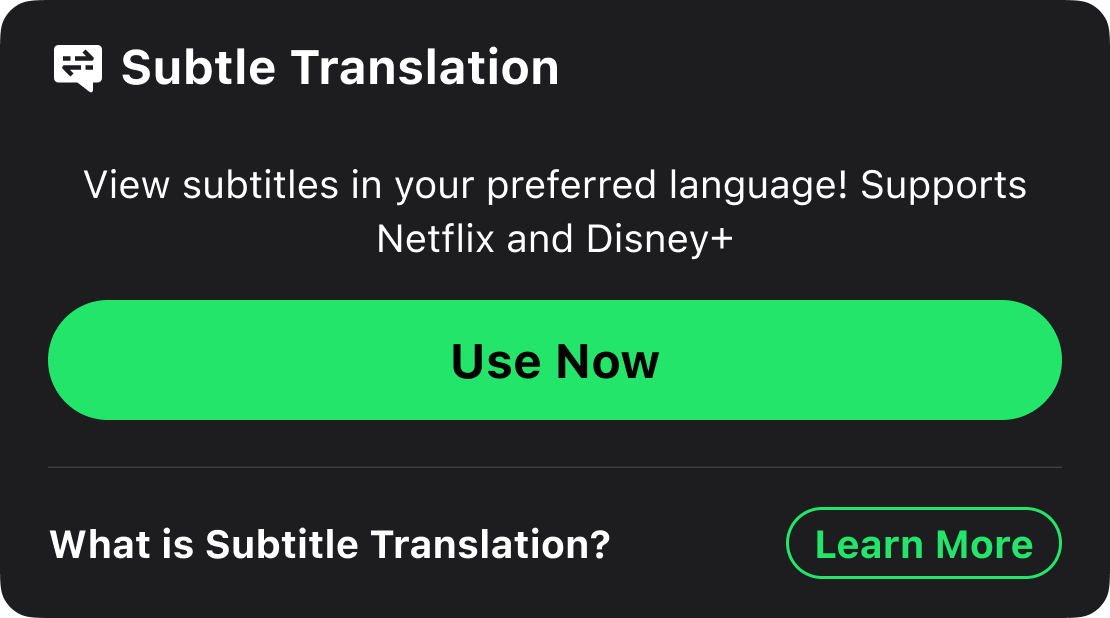Click the outlined Learn More pill button
The height and width of the screenshot is (618, 1110).
pos(923,544)
